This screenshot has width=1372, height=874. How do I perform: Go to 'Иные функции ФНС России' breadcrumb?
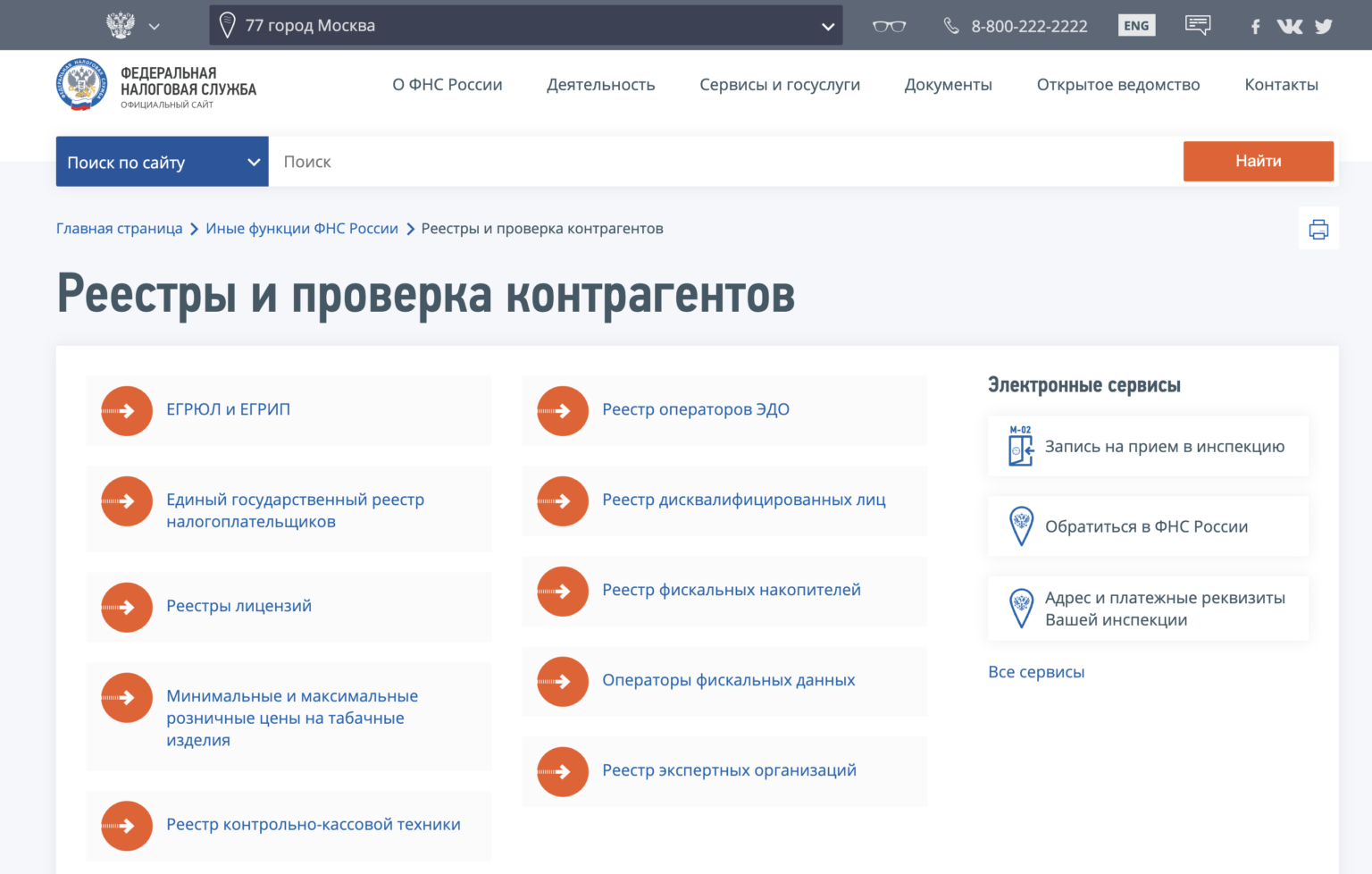pyautogui.click(x=302, y=229)
